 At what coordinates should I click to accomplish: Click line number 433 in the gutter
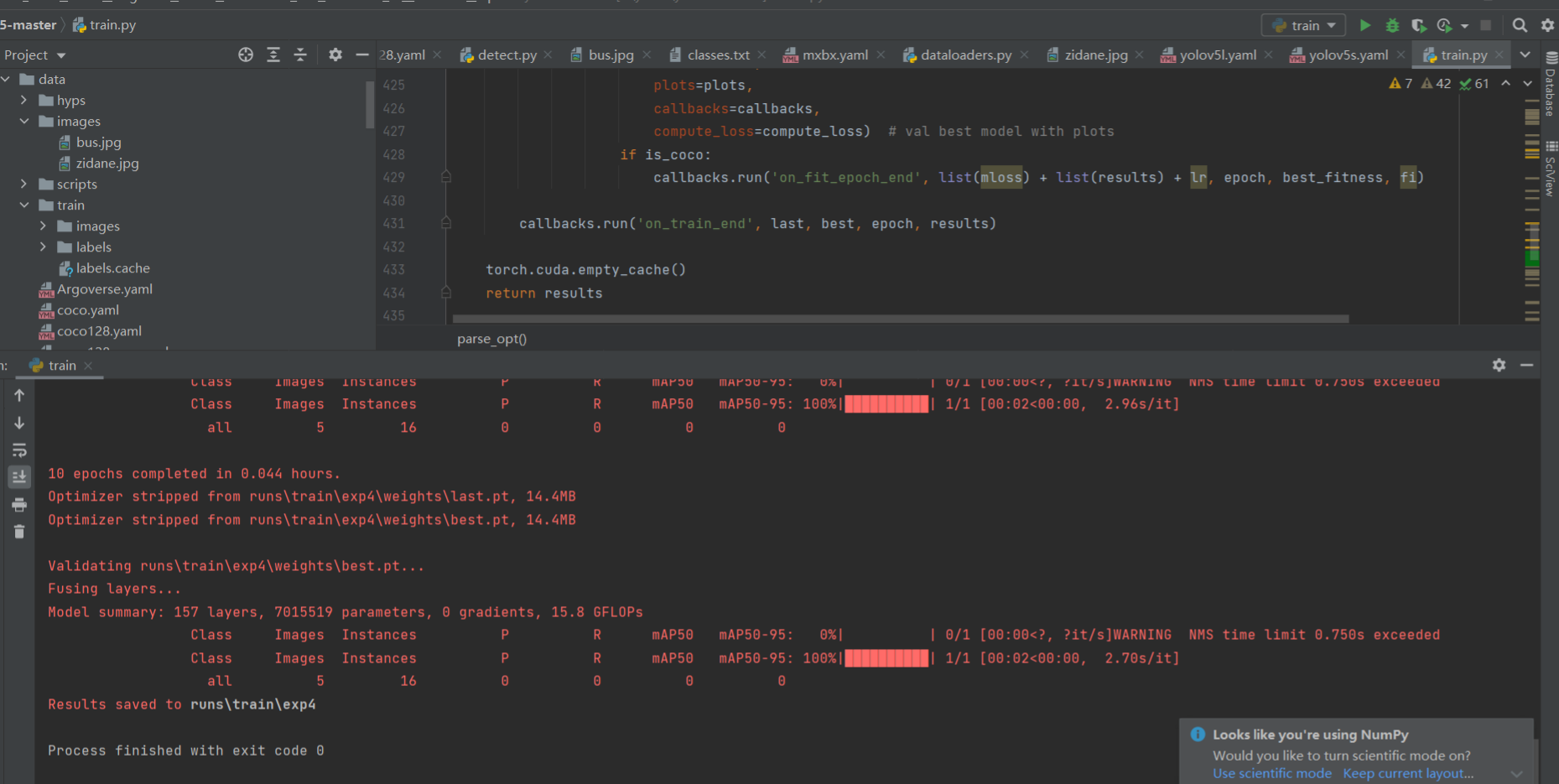tap(393, 269)
